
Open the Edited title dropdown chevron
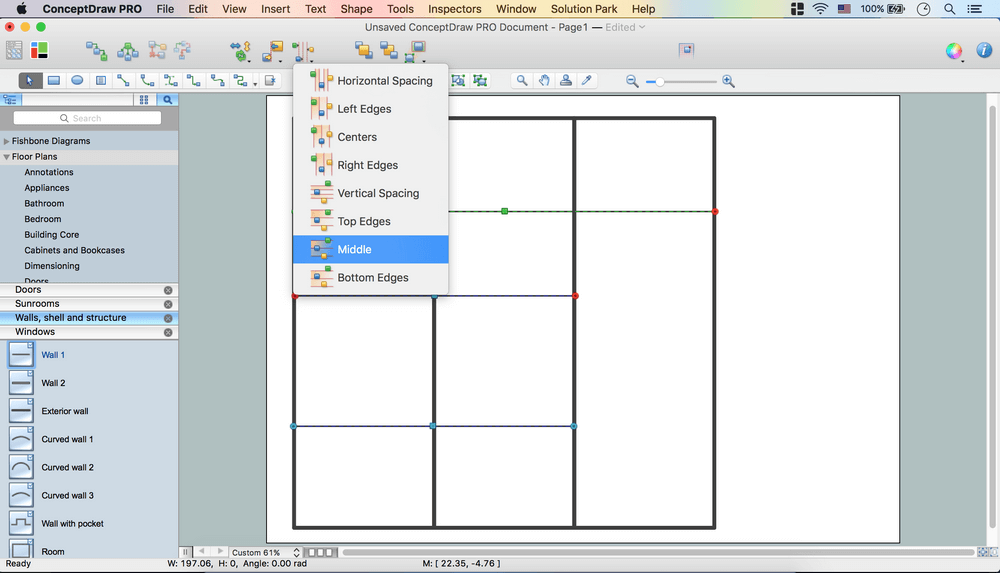coord(642,27)
